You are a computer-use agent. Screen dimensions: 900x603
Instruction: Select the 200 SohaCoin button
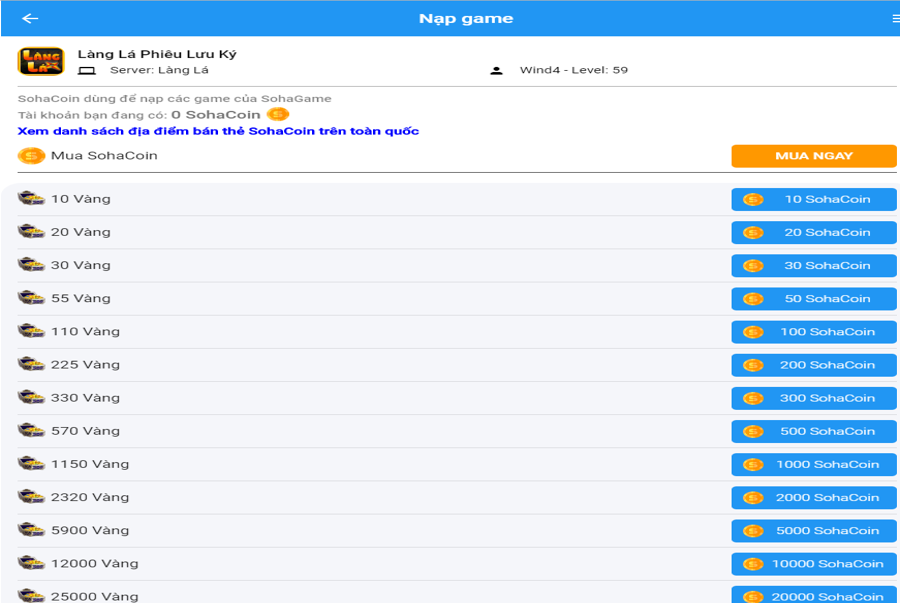coord(814,365)
